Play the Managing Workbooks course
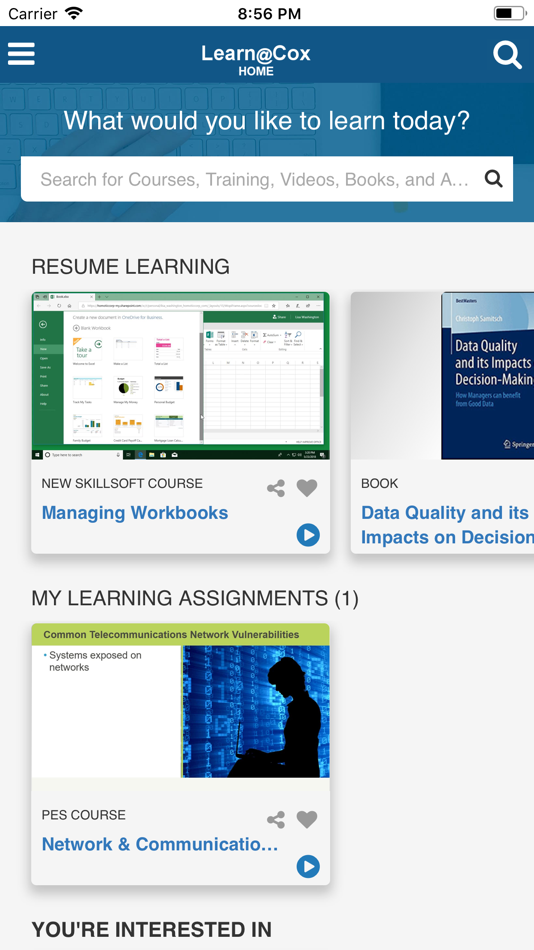The image size is (534, 950). pyautogui.click(x=308, y=535)
